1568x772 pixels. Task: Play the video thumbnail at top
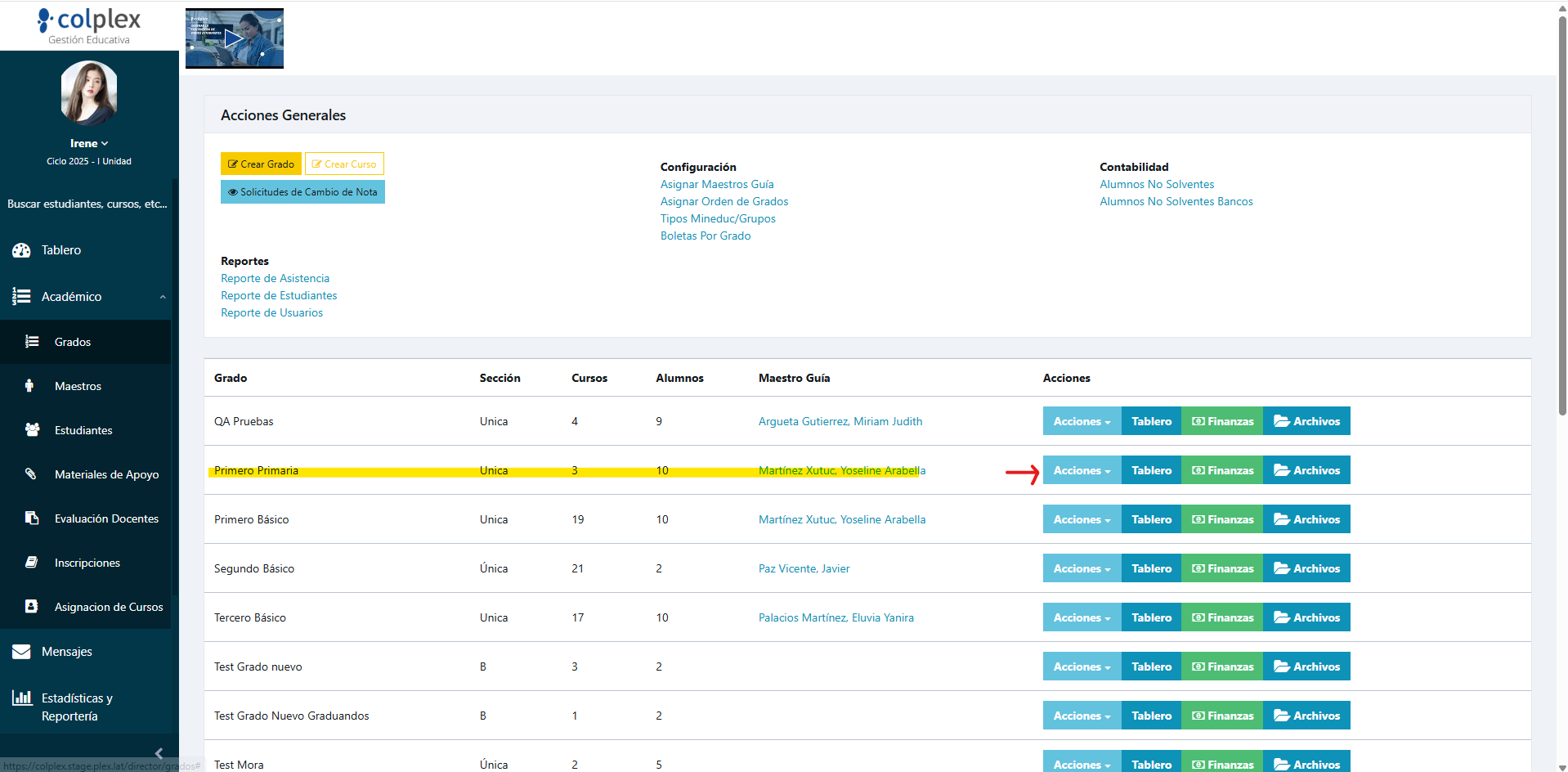(x=235, y=38)
